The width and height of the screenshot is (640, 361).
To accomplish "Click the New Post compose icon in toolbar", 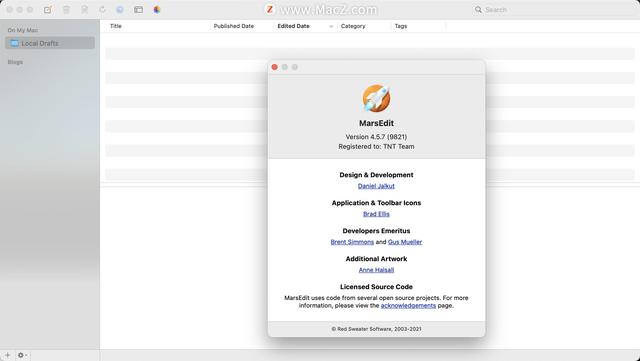I will (48, 9).
